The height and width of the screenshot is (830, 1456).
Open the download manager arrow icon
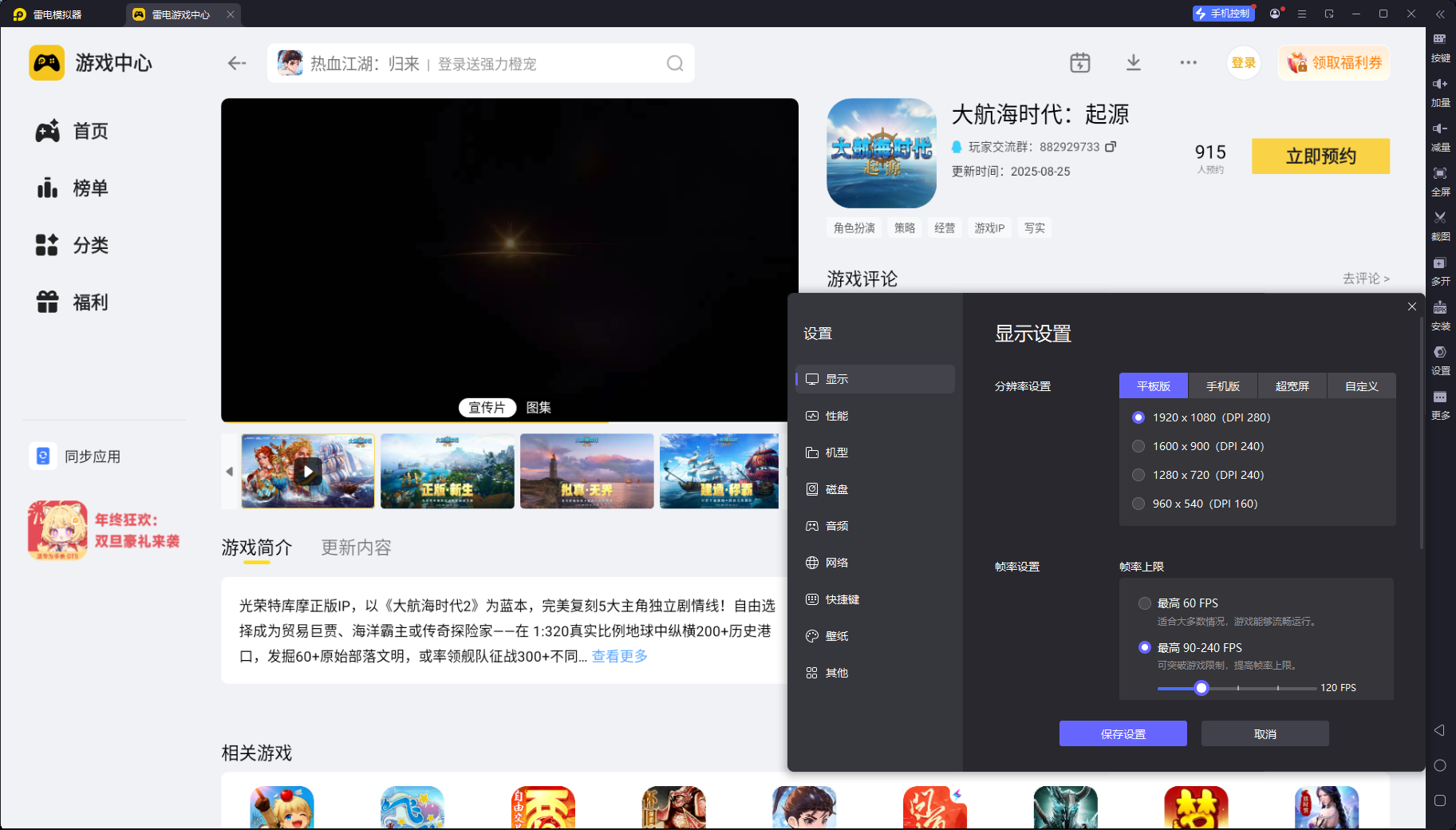1133,63
